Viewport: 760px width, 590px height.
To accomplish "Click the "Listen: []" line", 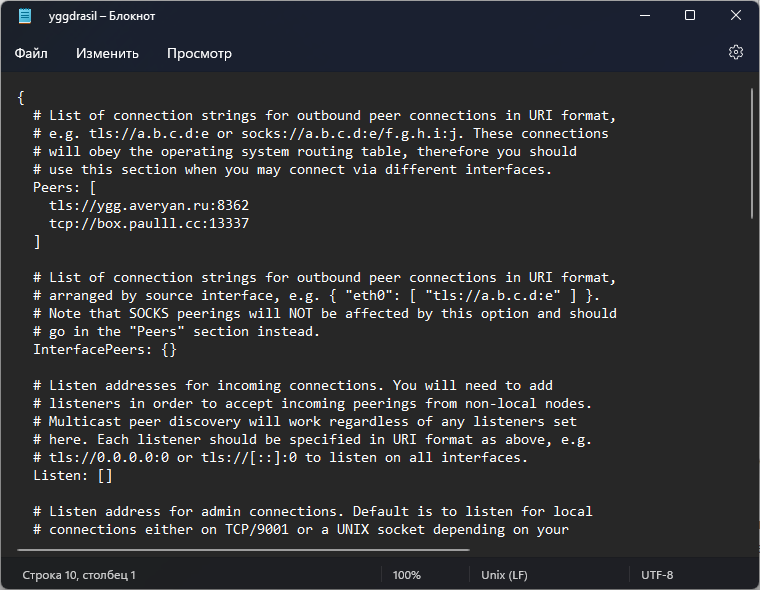I will pyautogui.click(x=73, y=476).
